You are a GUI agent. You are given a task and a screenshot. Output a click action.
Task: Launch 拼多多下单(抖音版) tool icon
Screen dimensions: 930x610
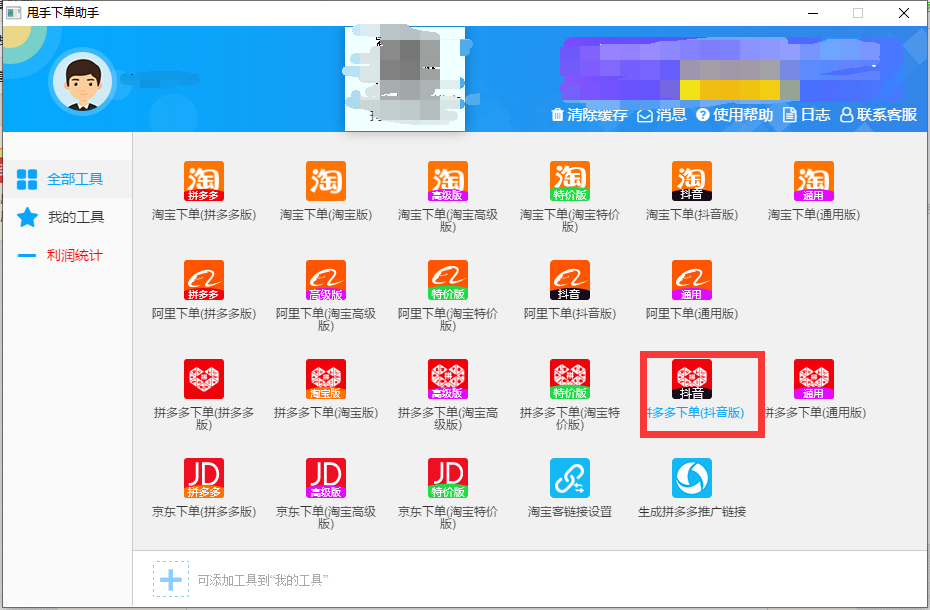click(692, 379)
